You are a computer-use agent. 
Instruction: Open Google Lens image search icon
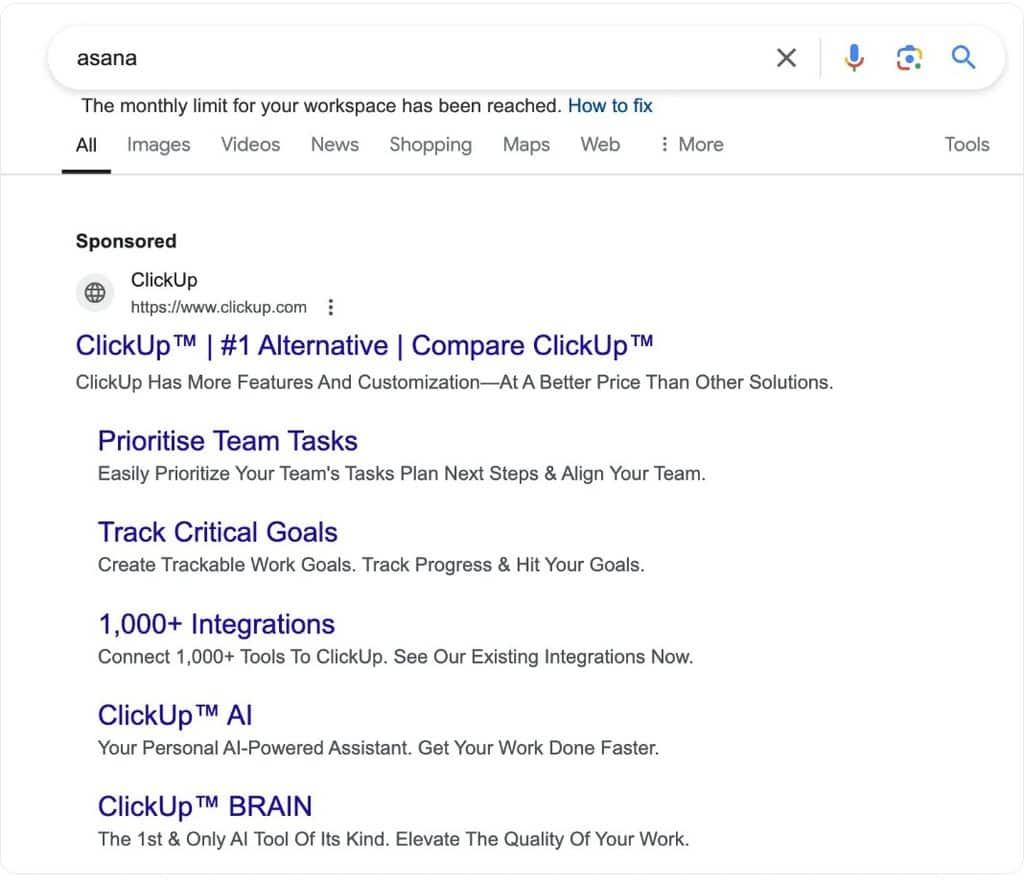pos(908,58)
